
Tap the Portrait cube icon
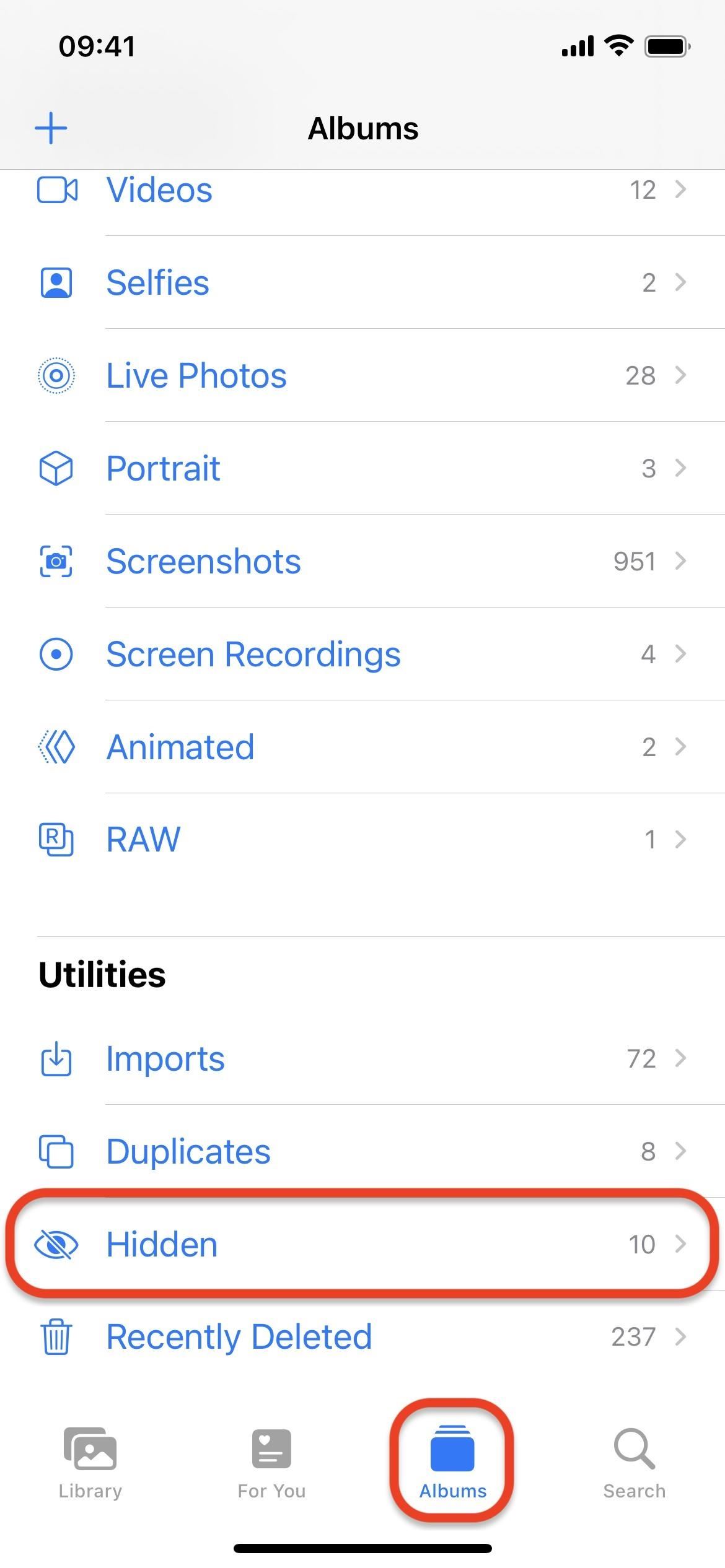(56, 468)
